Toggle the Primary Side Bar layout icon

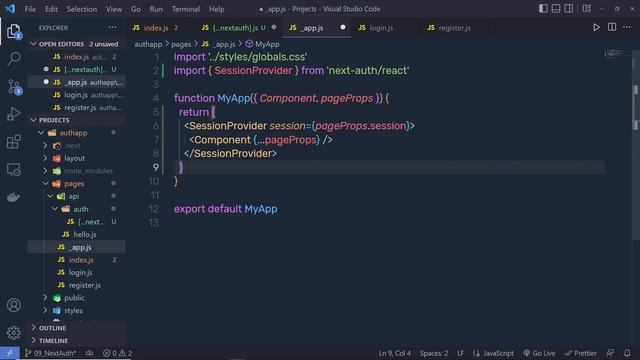pos(543,9)
